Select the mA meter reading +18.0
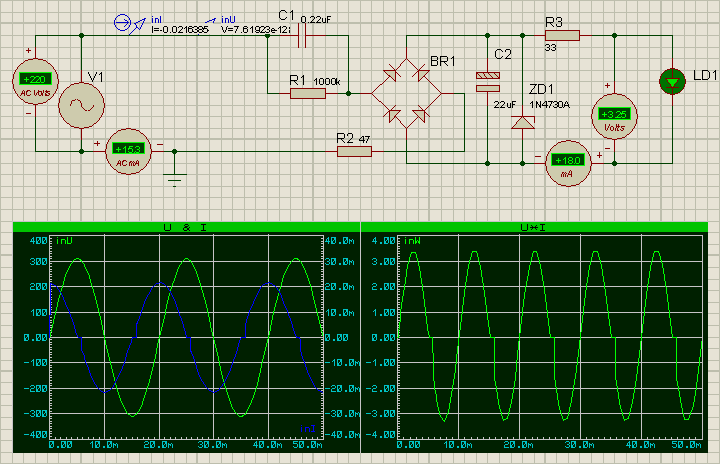The image size is (720, 464). 568,162
